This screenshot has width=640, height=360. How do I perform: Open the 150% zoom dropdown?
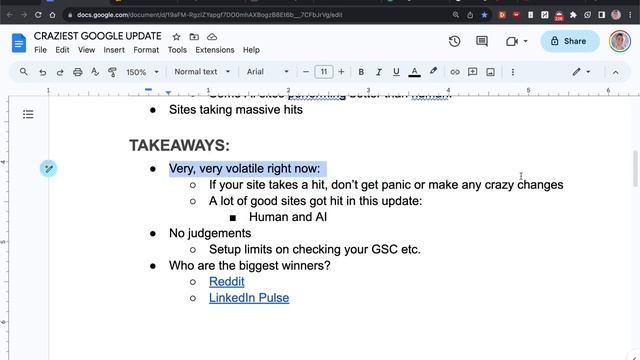[142, 72]
